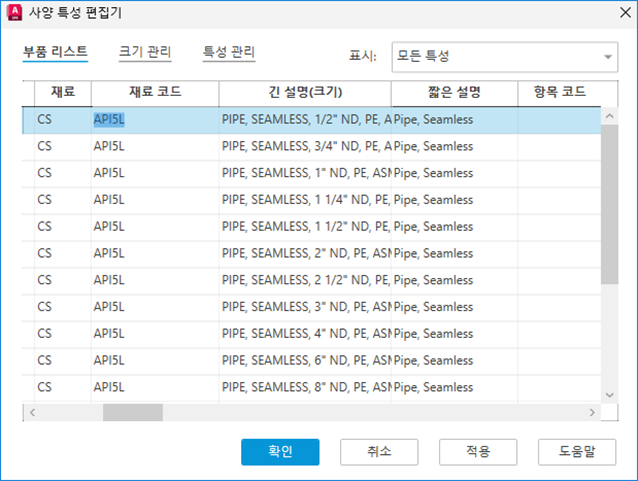Click the vertical scrollbar up arrow
638x481 pixels.
click(x=609, y=115)
